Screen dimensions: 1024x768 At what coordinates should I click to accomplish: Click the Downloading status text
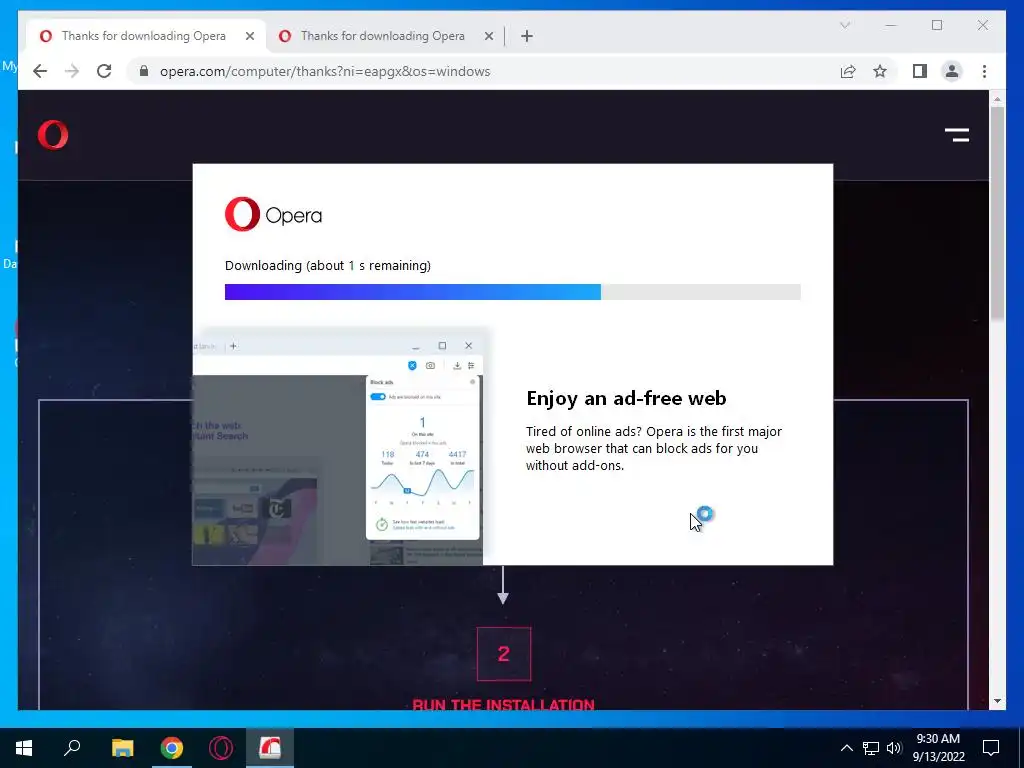[328, 265]
